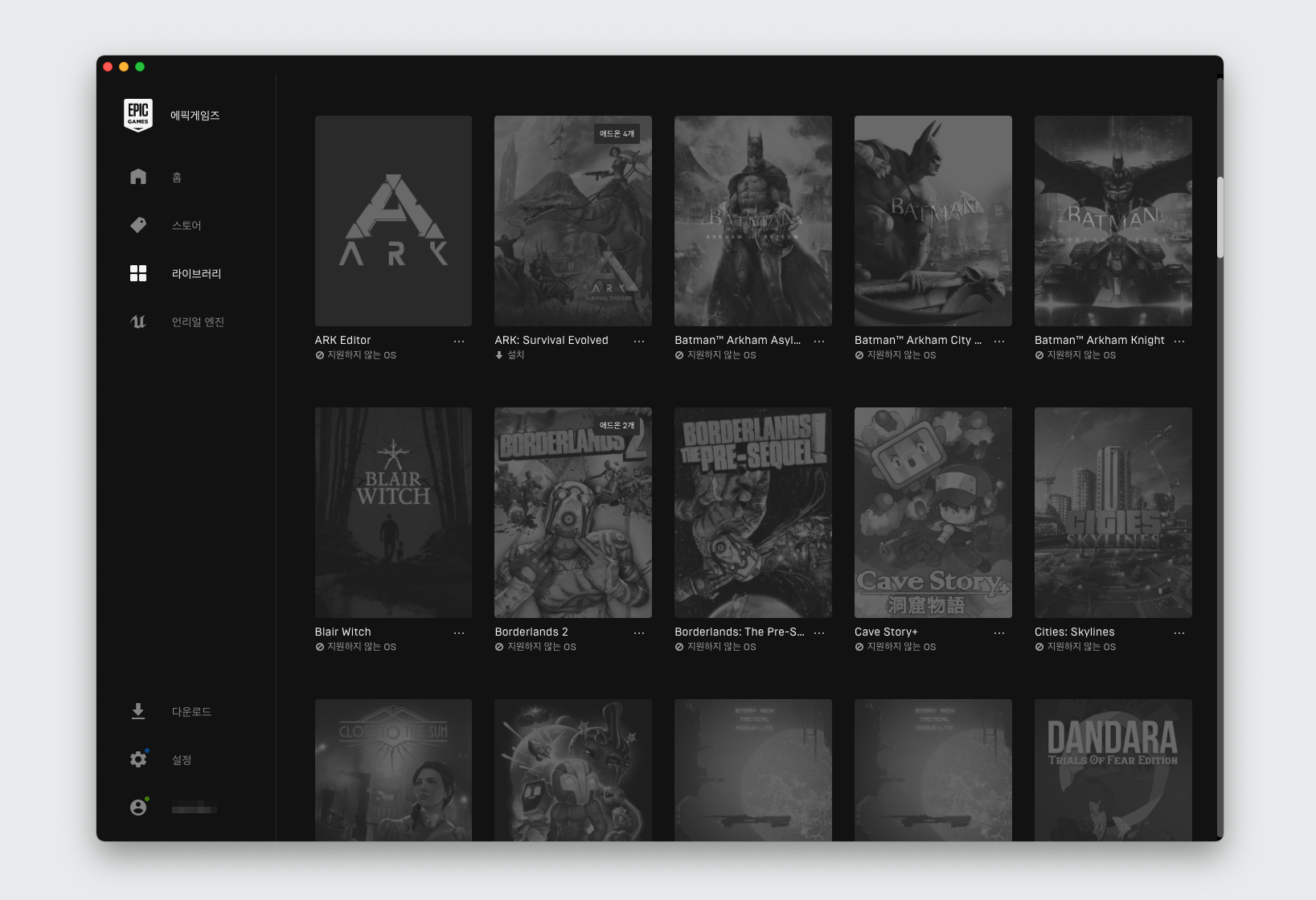Open the Home (홈) icon in sidebar
The image size is (1316, 900).
click(138, 177)
